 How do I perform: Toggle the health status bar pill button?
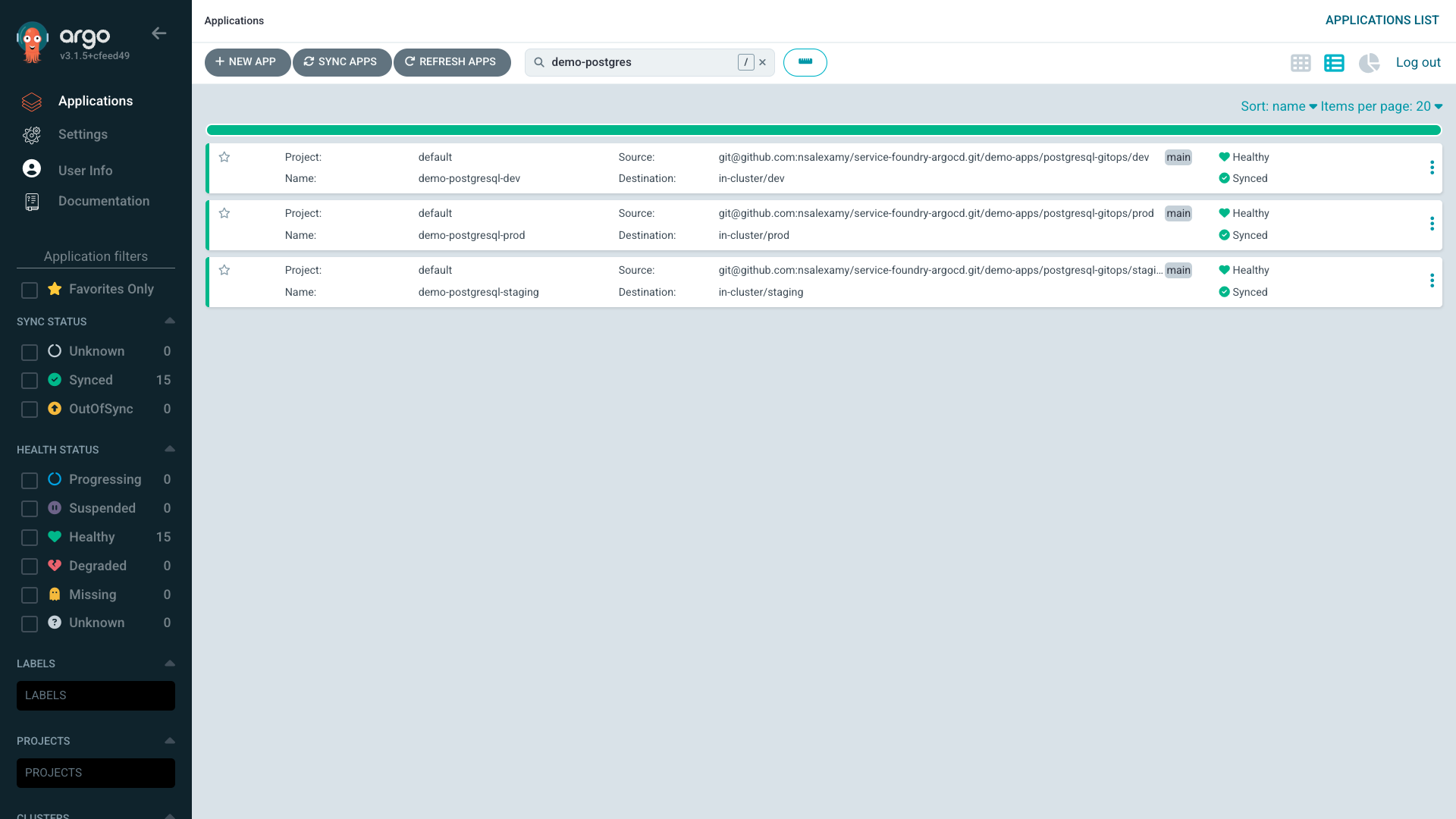pyautogui.click(x=805, y=62)
